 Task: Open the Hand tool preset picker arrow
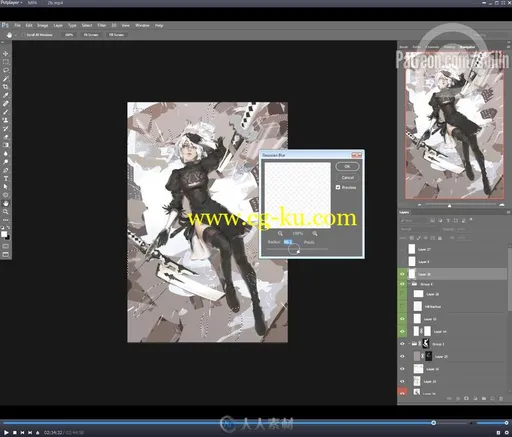(x=15, y=35)
